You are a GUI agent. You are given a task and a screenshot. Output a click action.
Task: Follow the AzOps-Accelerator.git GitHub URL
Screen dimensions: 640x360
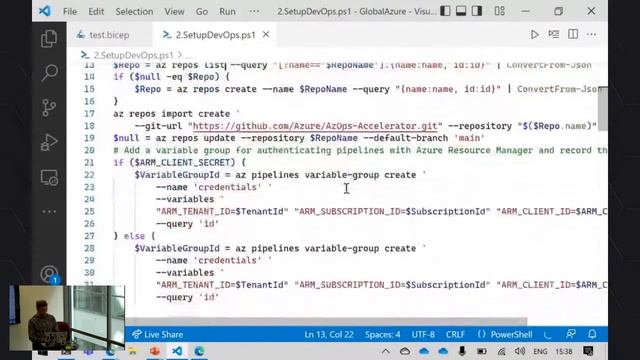point(315,126)
